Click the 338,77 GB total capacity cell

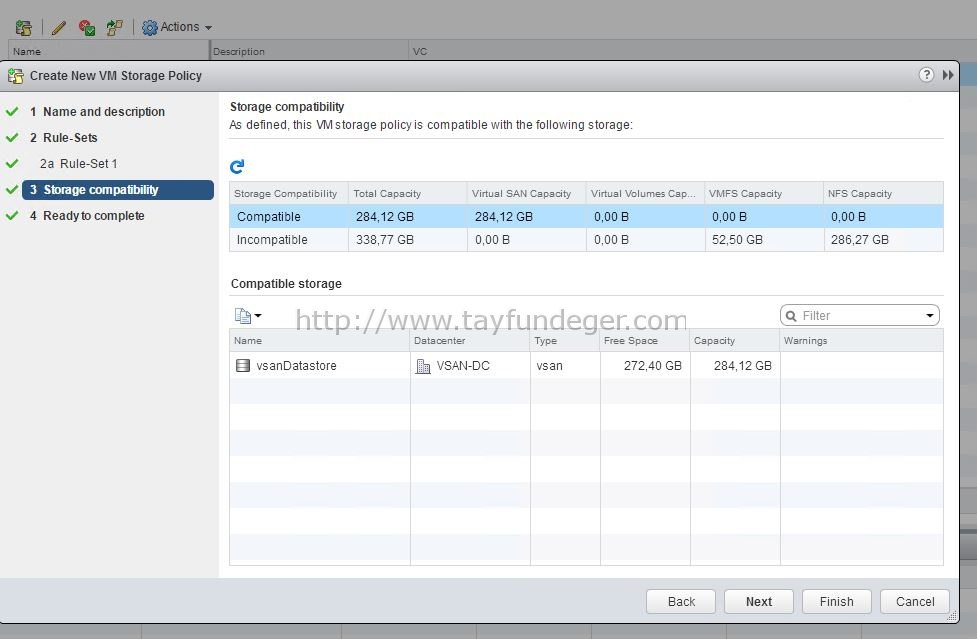click(407, 240)
